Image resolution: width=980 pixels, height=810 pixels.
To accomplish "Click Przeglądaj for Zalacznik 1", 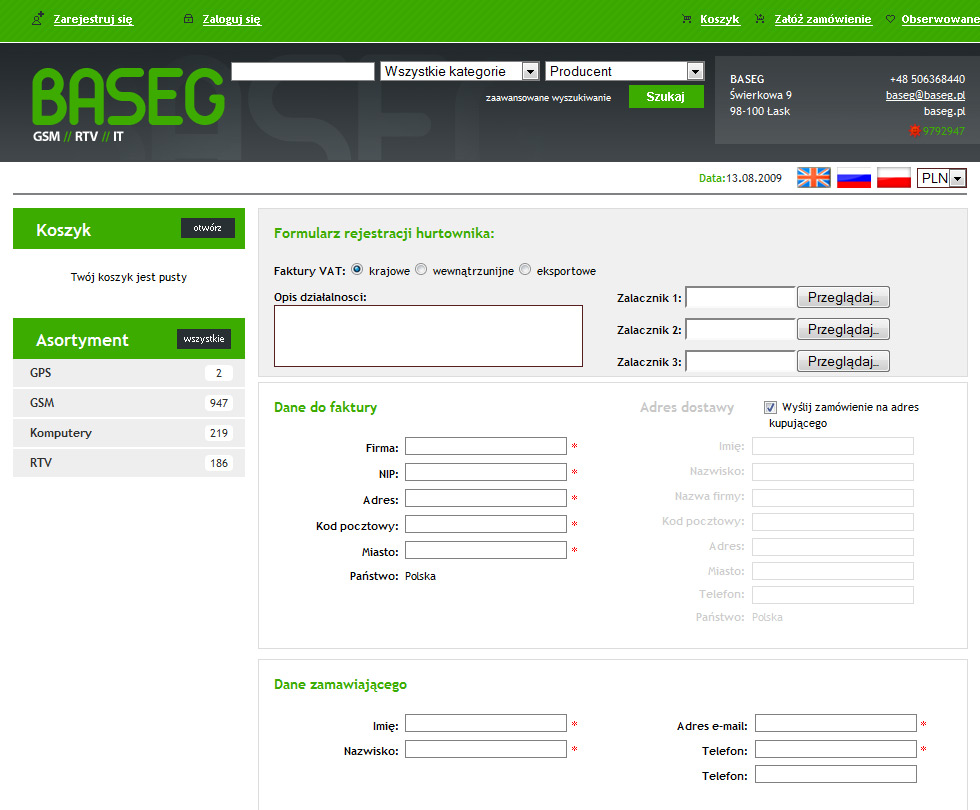I will [843, 298].
